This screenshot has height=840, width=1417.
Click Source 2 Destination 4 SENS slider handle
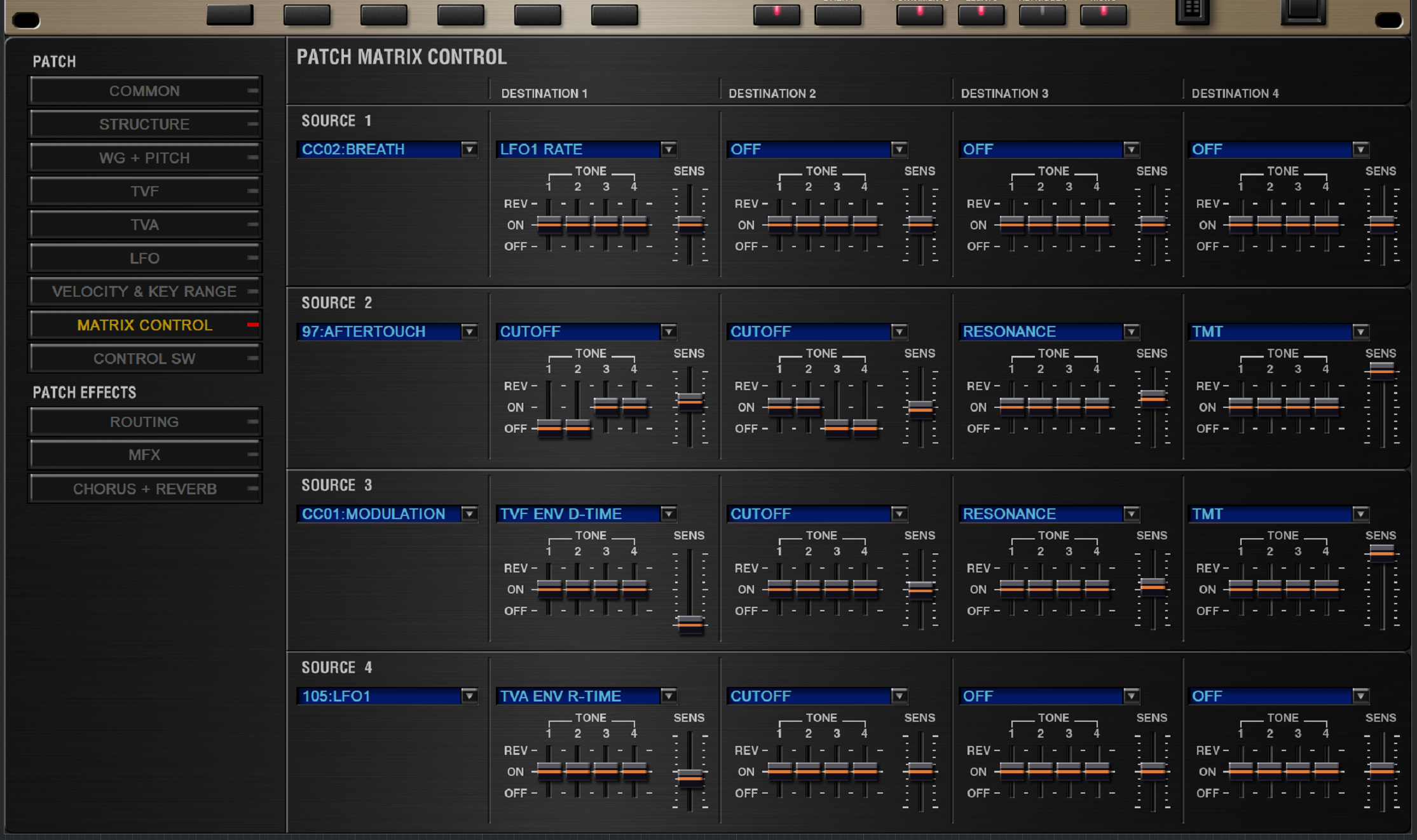click(1381, 370)
